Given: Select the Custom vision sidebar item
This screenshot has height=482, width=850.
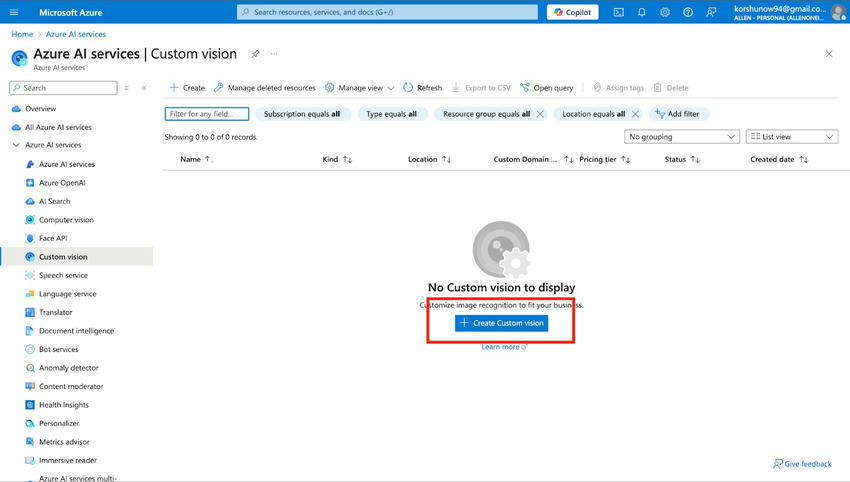Looking at the screenshot, I should (x=76, y=257).
